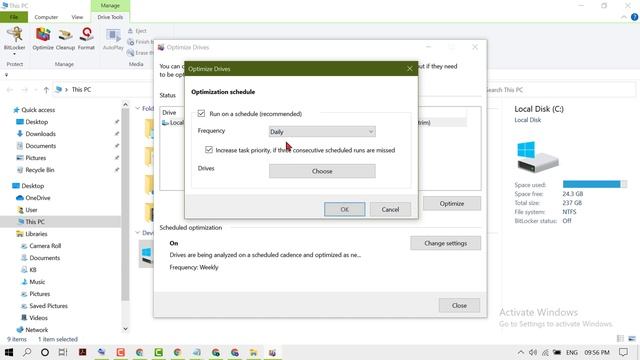Collapse the ribbon with chevron
This screenshot has width=640, height=360.
pos(624,17)
